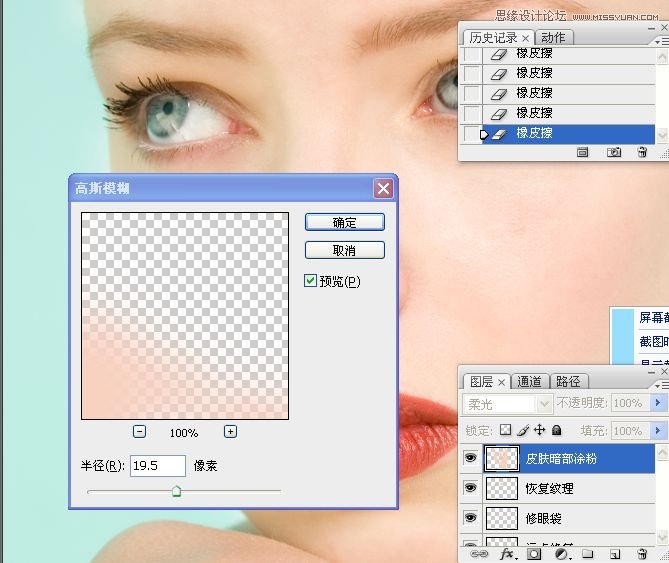Click the Gaussian Blur preview image area
The image size is (669, 563).
[185, 316]
